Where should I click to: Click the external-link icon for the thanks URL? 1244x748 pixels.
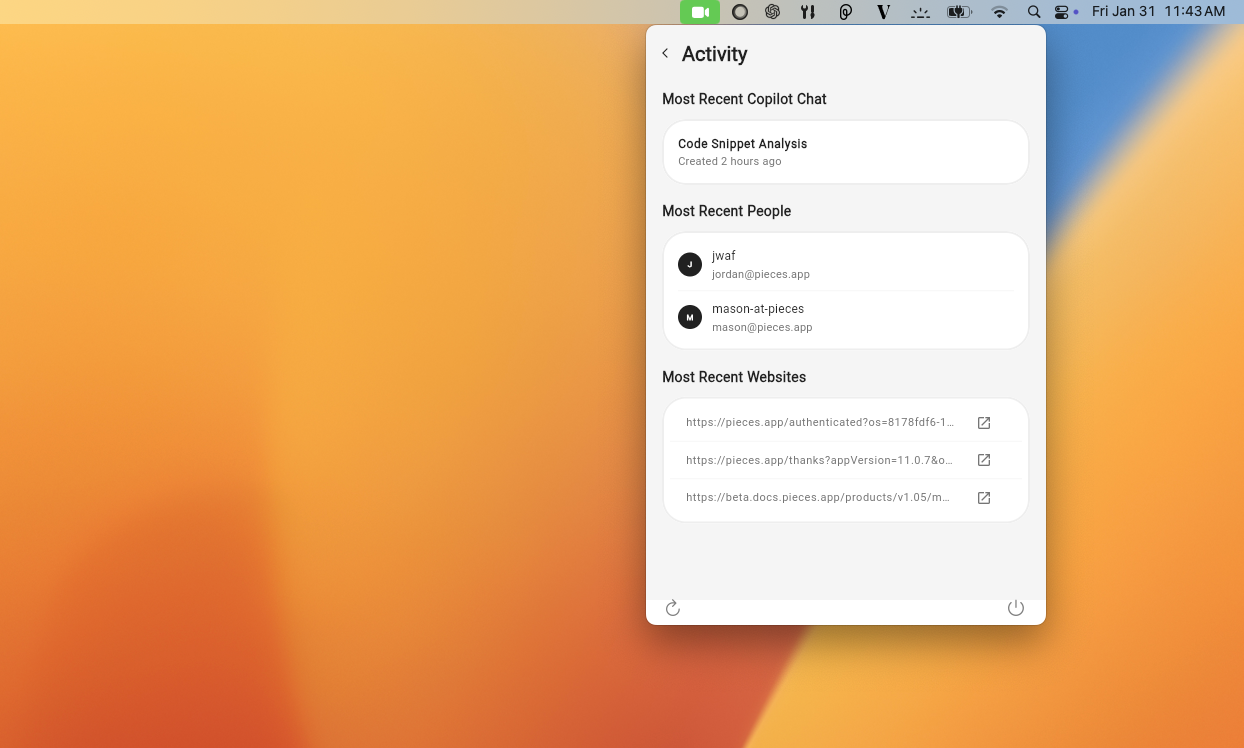984,460
